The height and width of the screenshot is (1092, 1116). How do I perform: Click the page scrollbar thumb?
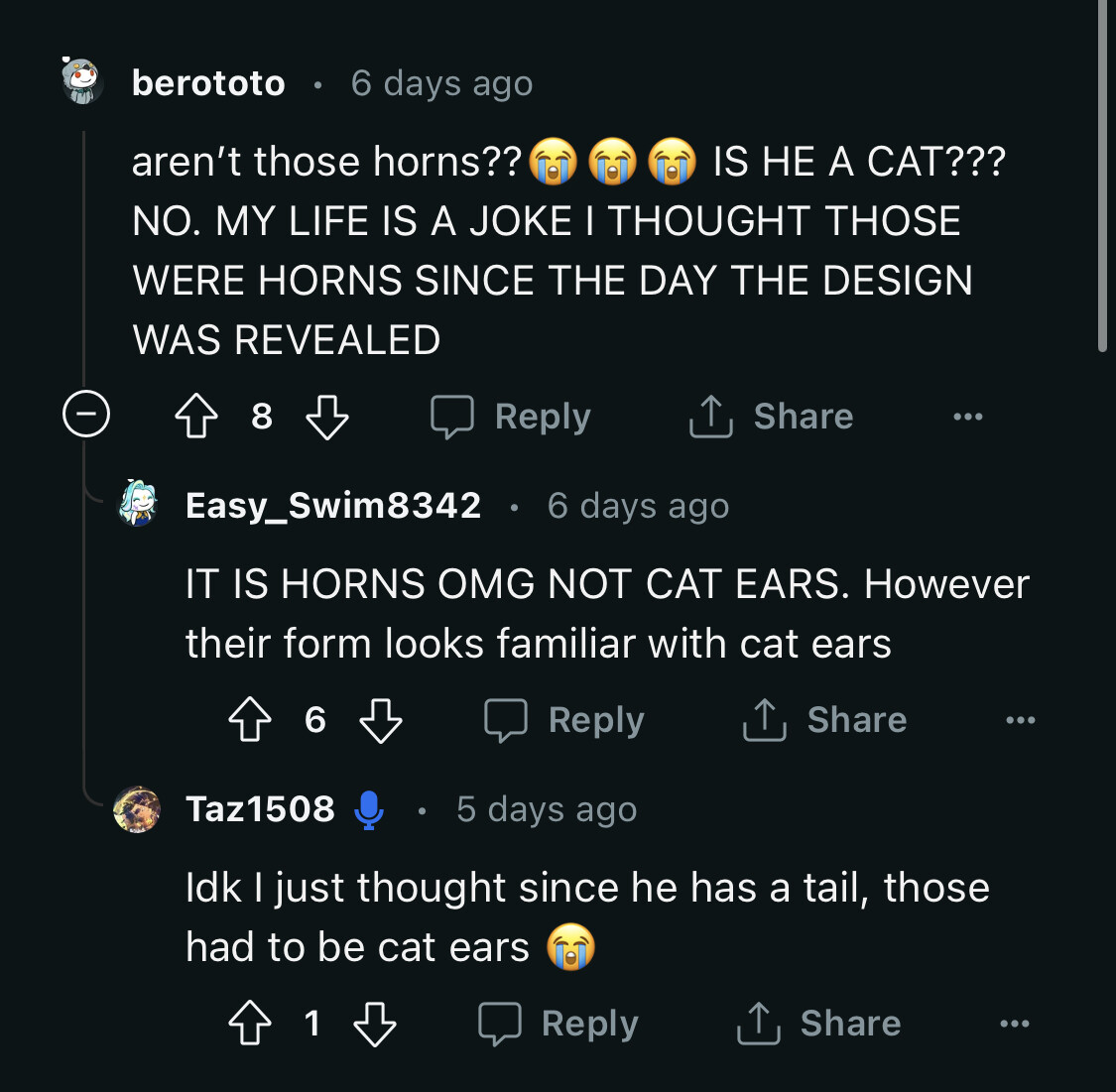[1102, 179]
